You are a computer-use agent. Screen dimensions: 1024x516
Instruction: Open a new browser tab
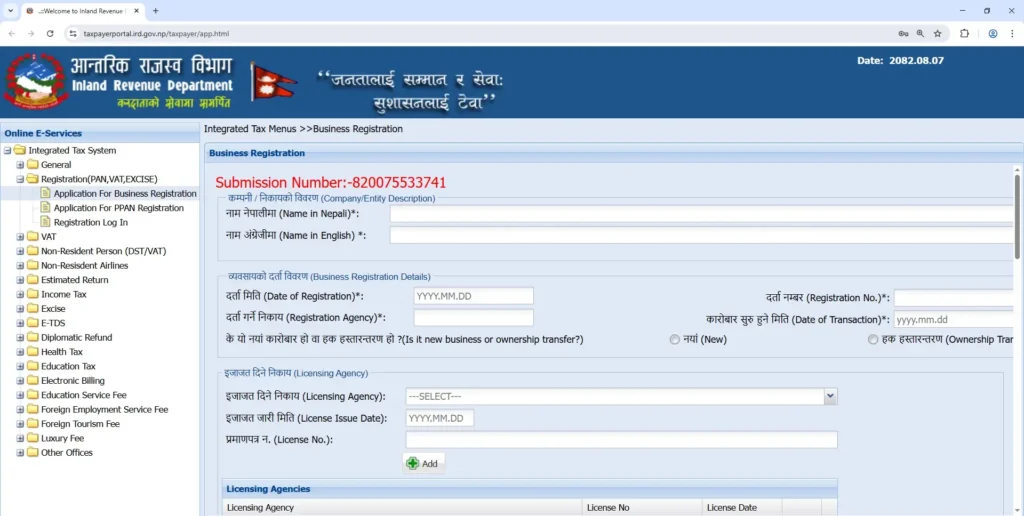155,10
